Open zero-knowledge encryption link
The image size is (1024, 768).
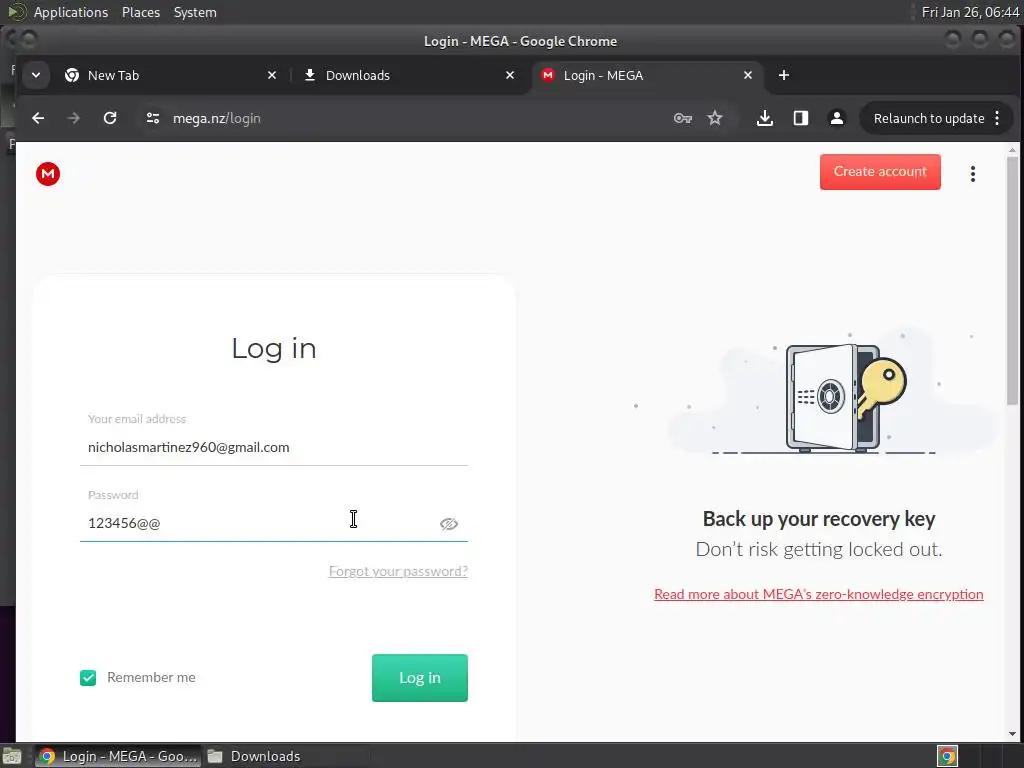click(819, 594)
